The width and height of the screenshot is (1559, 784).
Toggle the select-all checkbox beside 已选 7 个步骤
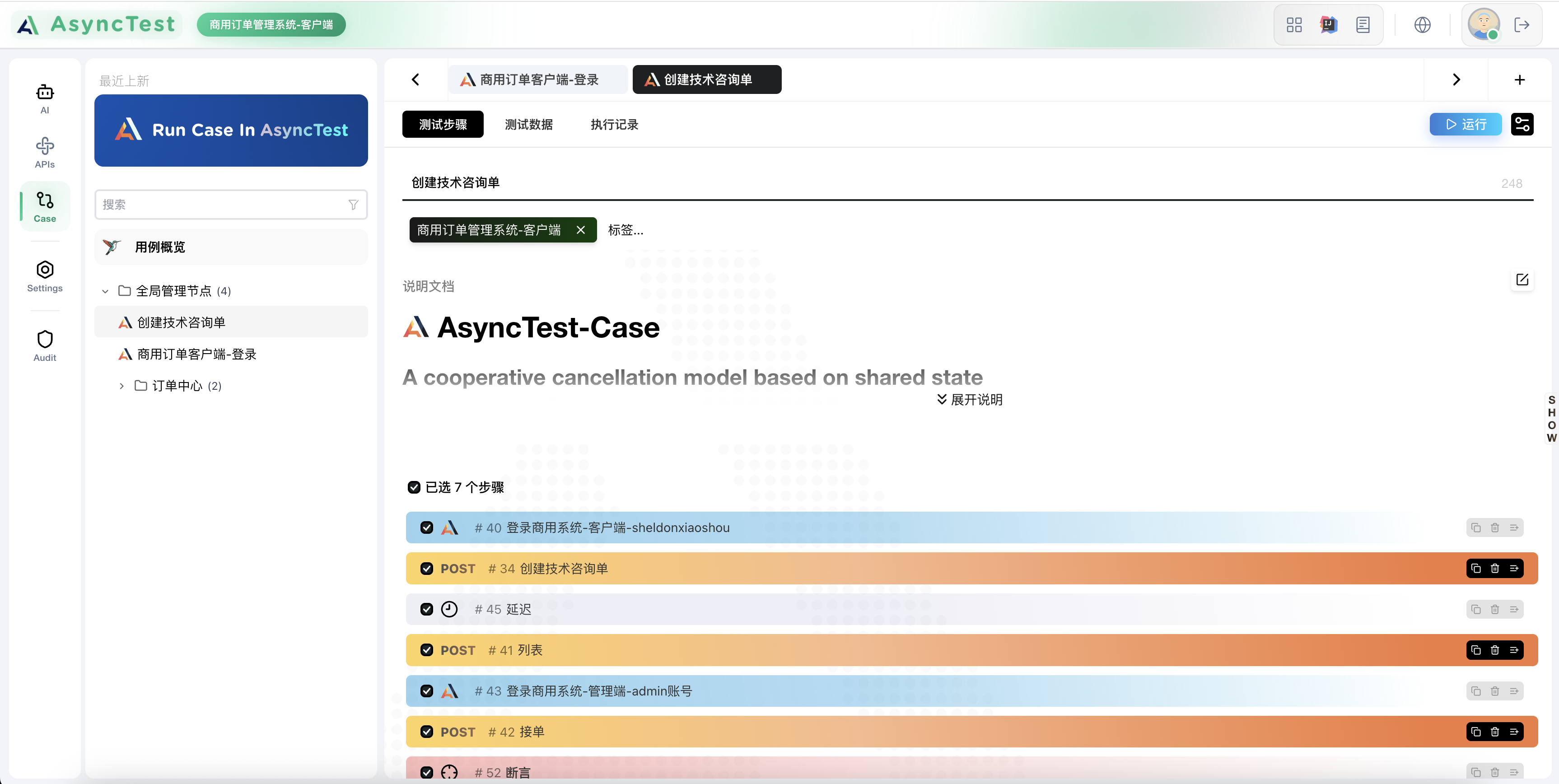coord(414,487)
